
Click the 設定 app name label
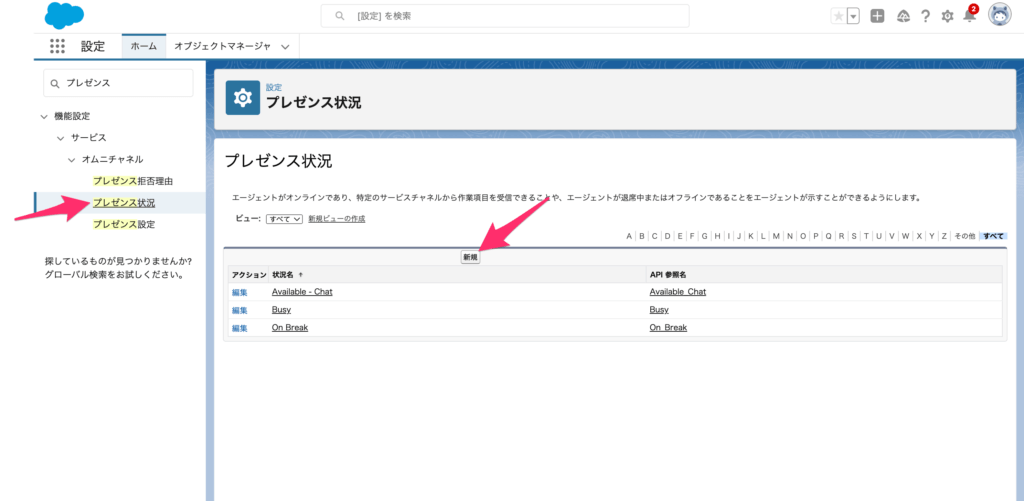93,46
